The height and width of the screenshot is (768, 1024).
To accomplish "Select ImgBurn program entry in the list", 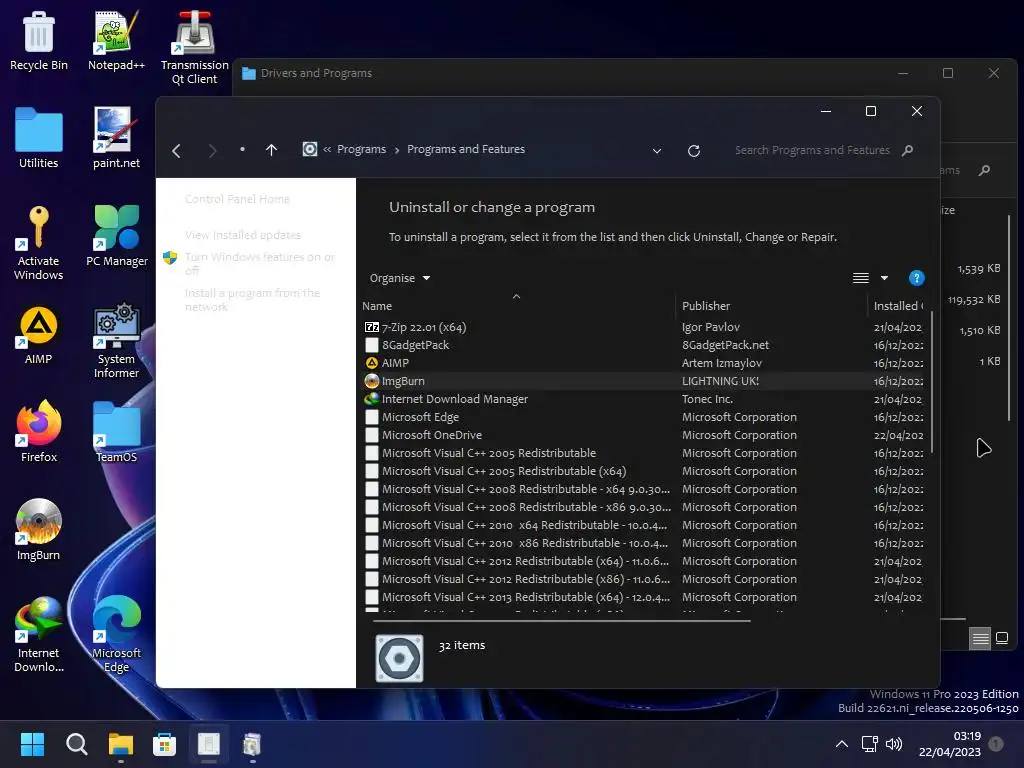I will pyautogui.click(x=643, y=381).
